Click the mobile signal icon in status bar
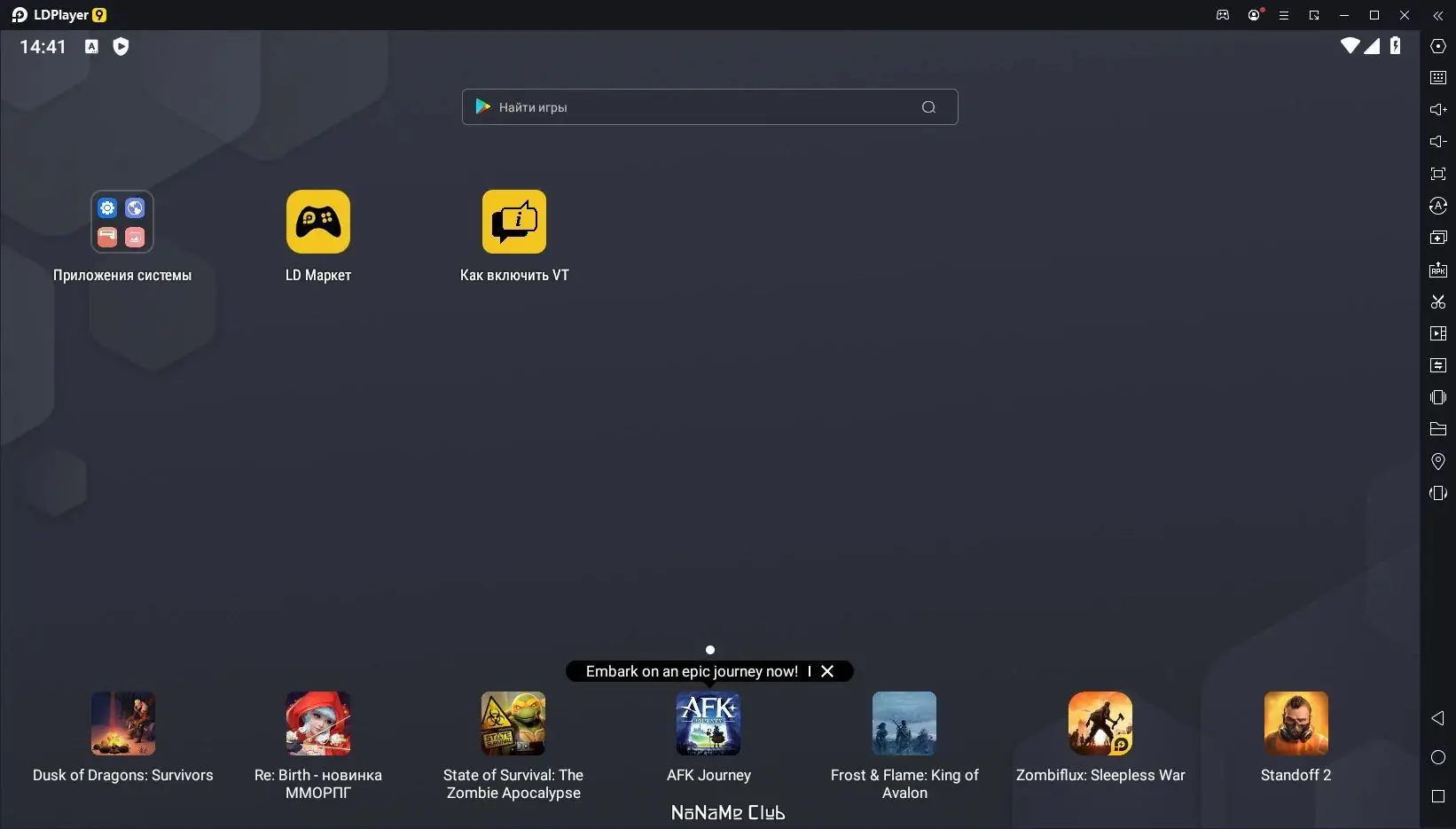The height and width of the screenshot is (829, 1456). (x=1372, y=45)
